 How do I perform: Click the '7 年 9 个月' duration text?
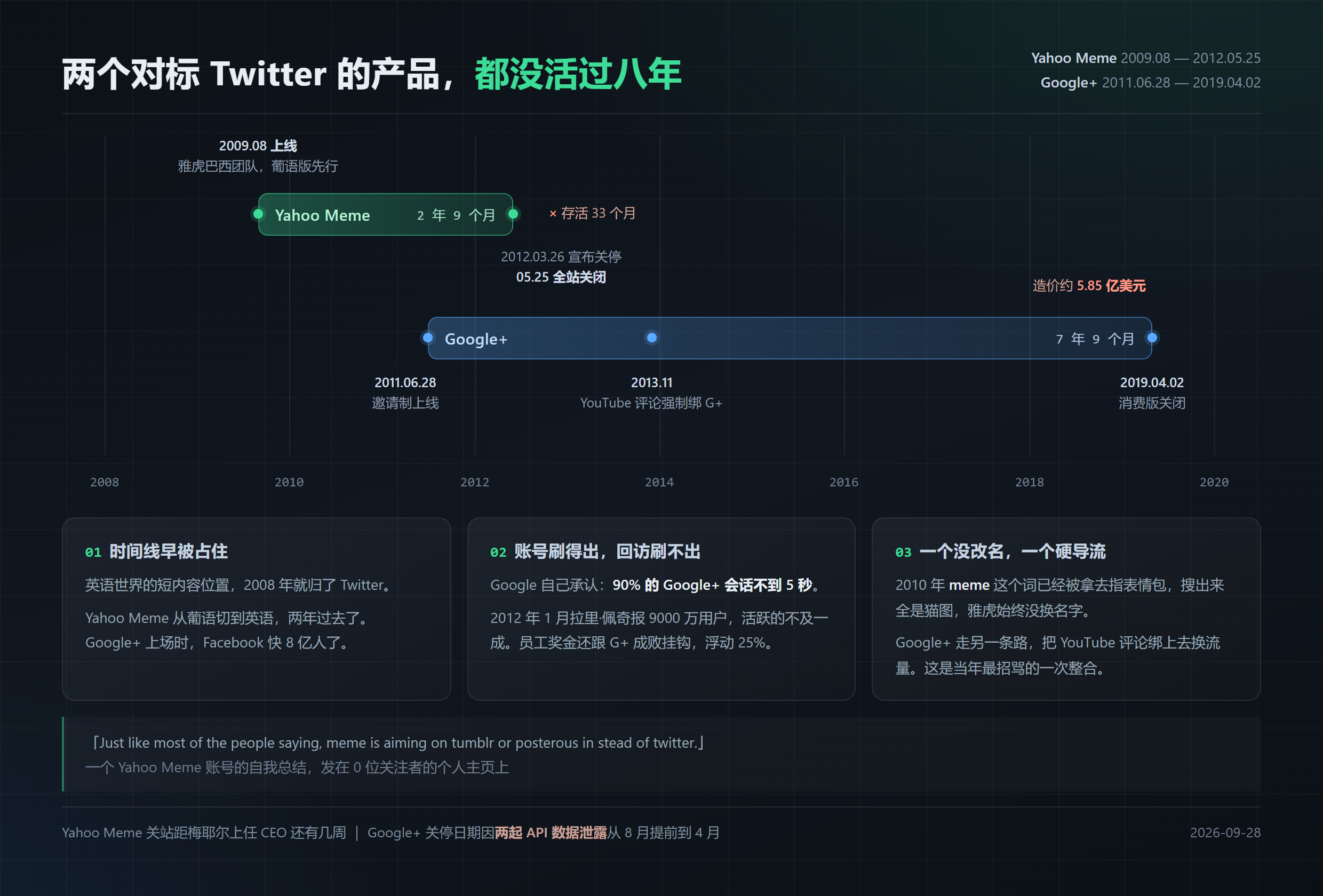pos(1095,339)
